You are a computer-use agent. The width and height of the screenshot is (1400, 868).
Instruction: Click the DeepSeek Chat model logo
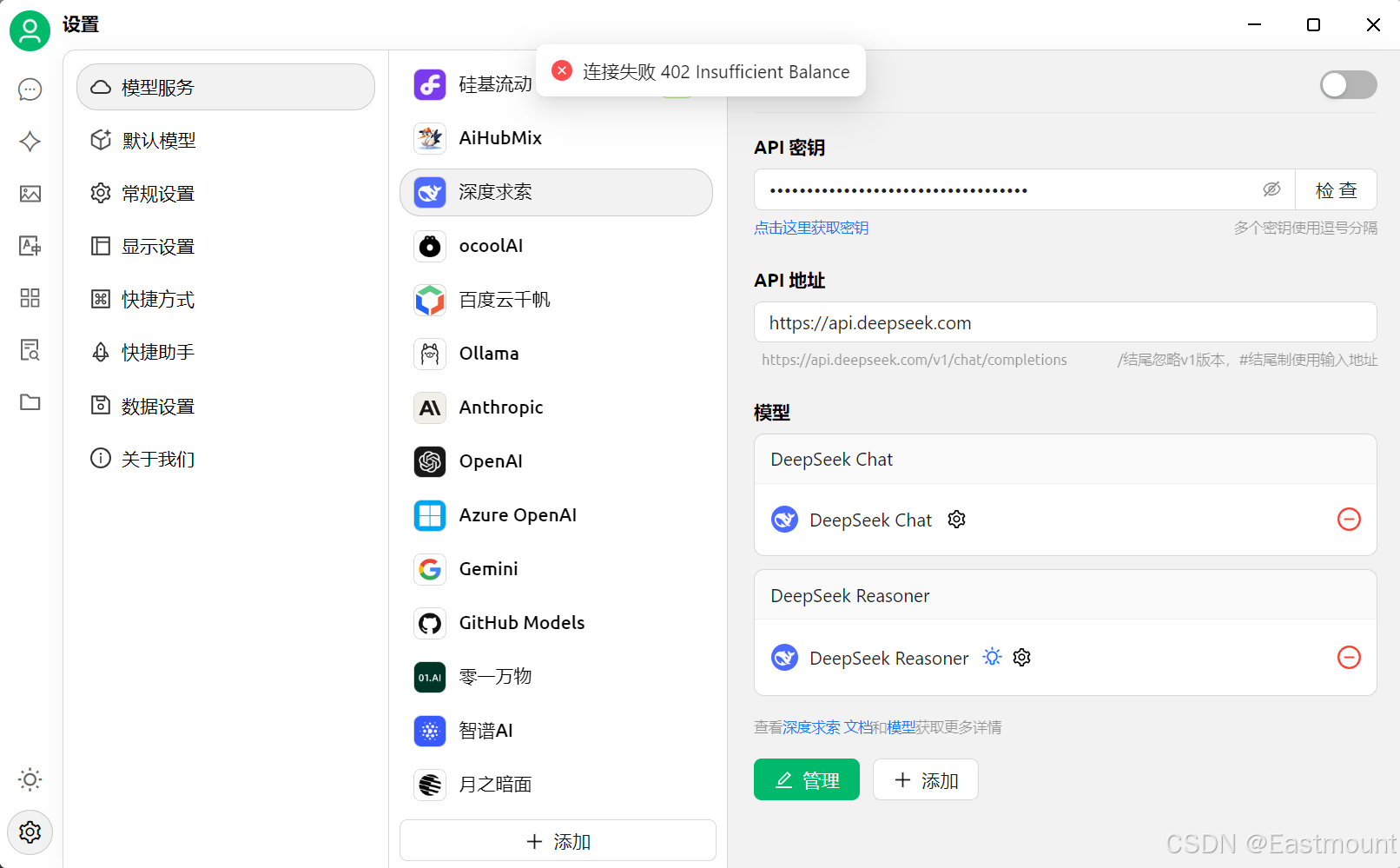coord(784,520)
